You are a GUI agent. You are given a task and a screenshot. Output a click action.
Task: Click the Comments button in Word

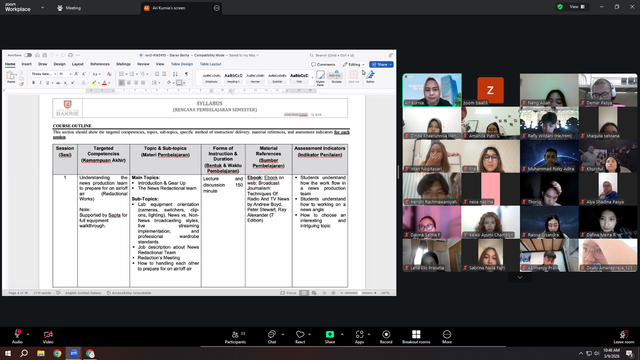coord(323,64)
